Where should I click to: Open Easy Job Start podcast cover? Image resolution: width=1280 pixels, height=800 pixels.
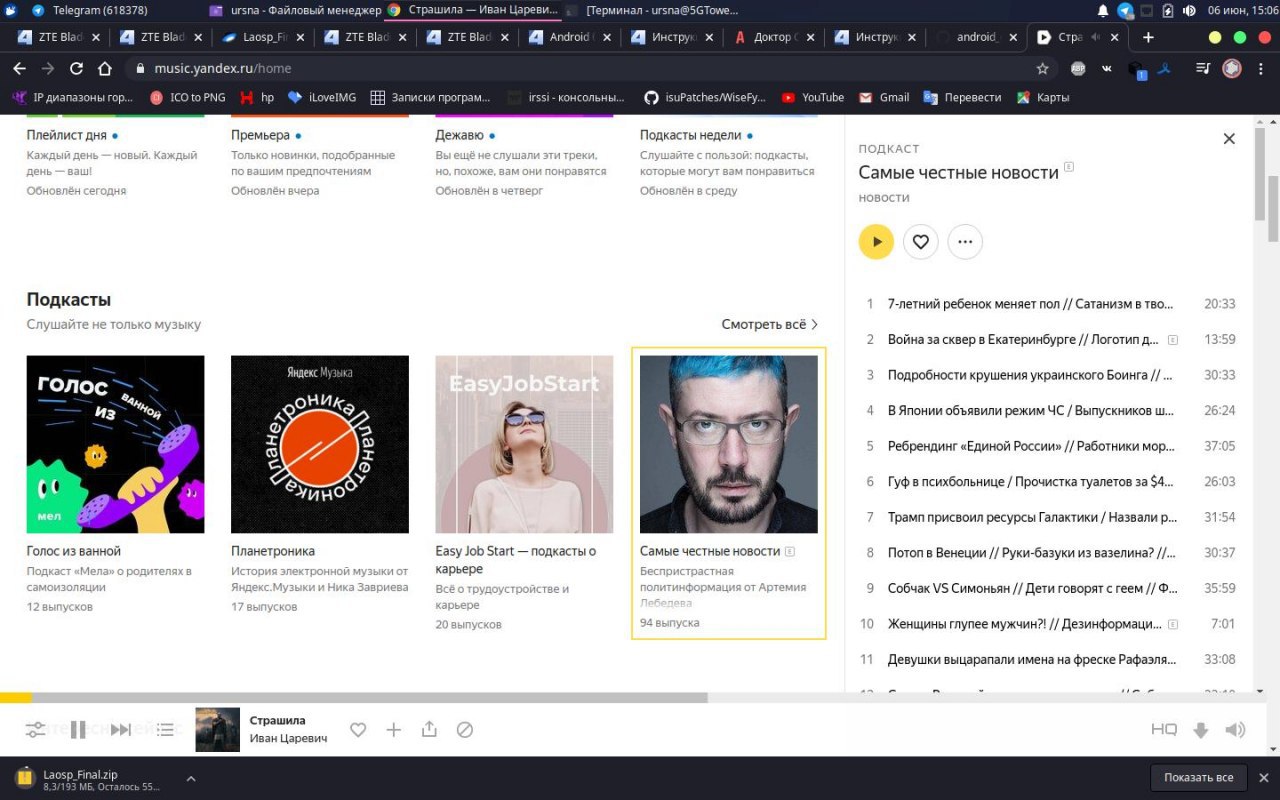tap(524, 444)
